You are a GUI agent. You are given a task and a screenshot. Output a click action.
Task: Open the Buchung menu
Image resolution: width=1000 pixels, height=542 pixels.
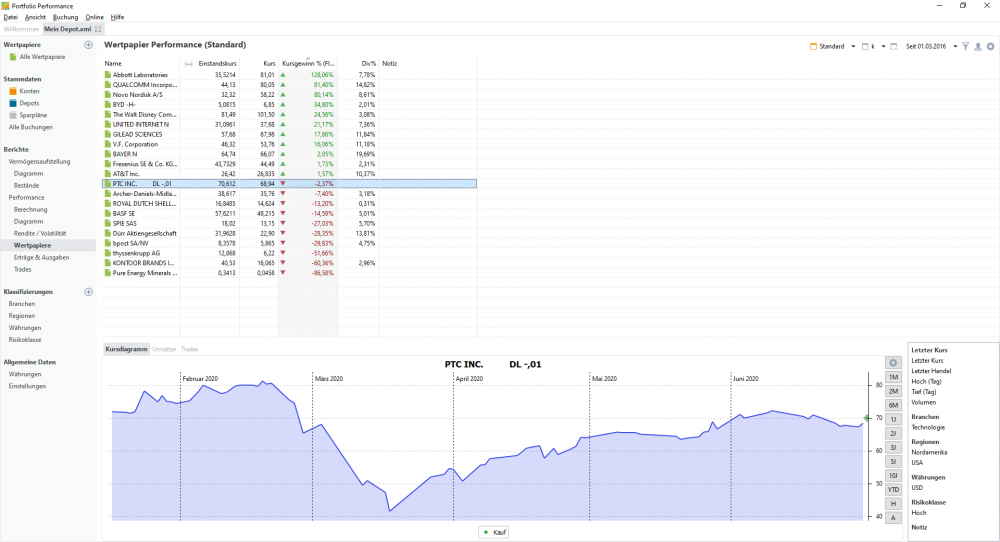click(65, 17)
